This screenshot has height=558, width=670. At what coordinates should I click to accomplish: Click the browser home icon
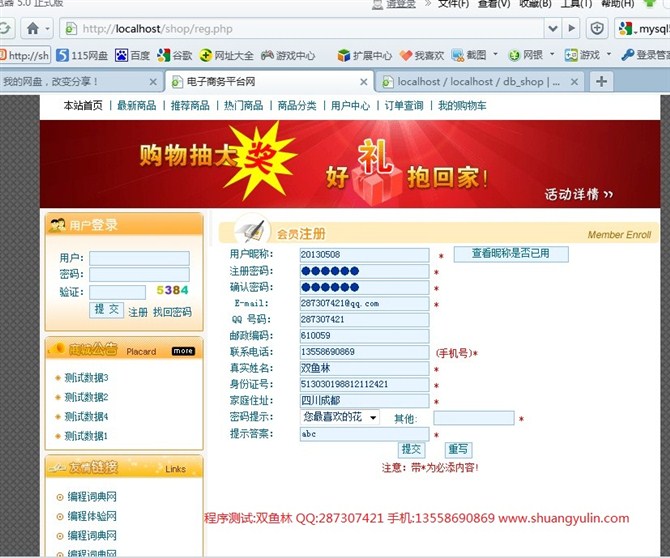click(32, 29)
